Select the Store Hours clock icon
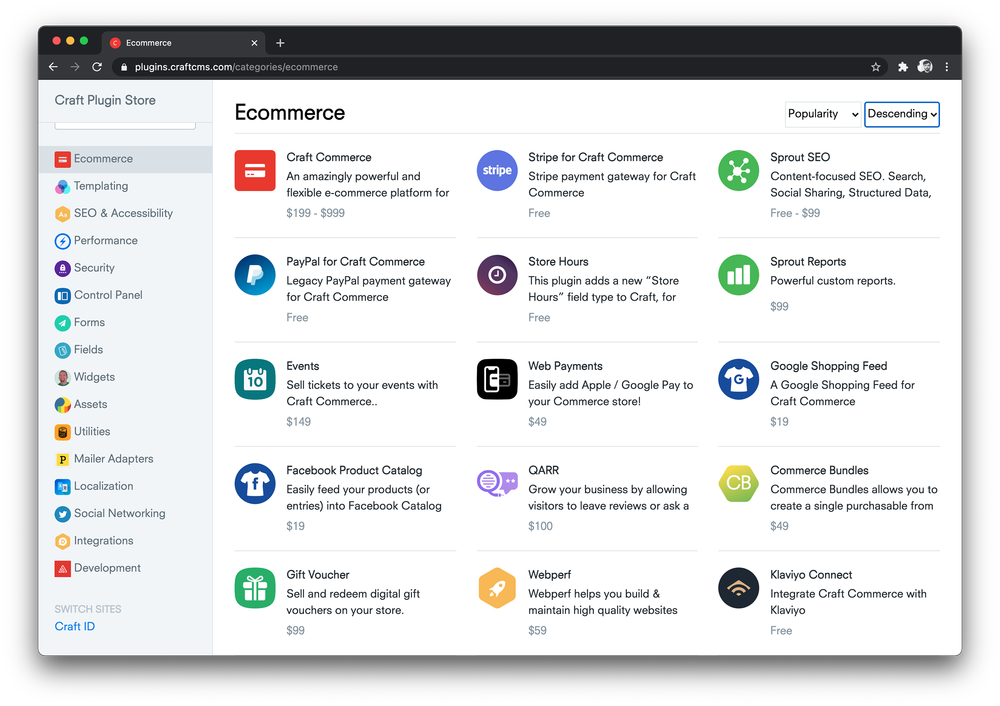This screenshot has height=706, width=1000. pyautogui.click(x=497, y=275)
